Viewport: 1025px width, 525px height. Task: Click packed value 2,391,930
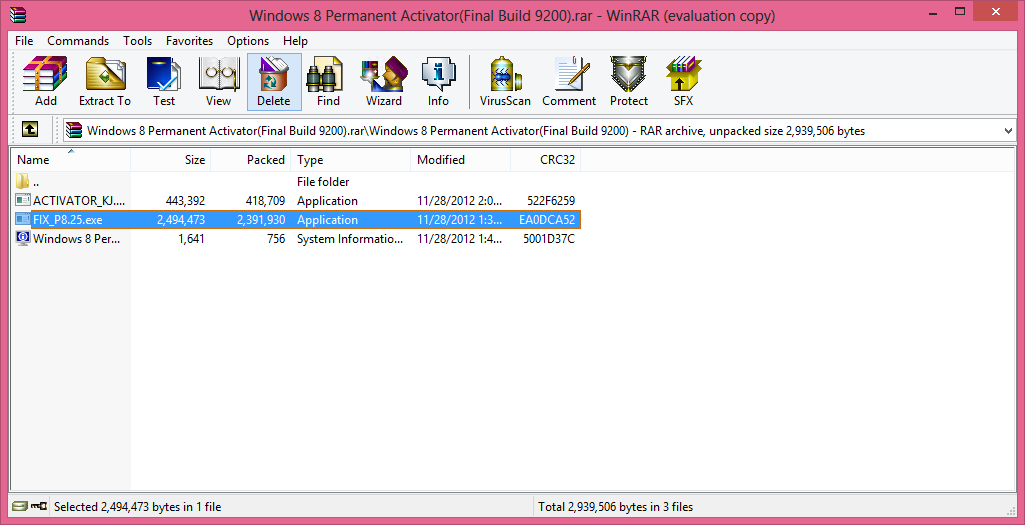coord(261,220)
